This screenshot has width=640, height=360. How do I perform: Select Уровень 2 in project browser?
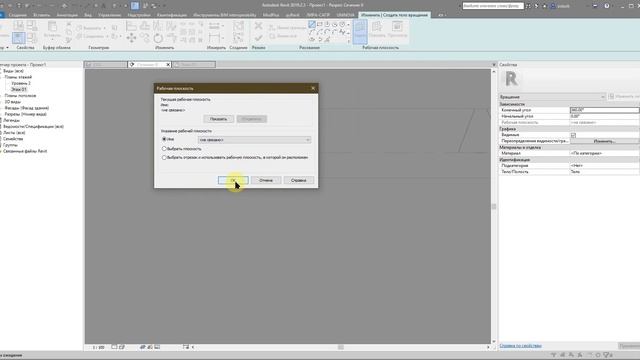21,83
